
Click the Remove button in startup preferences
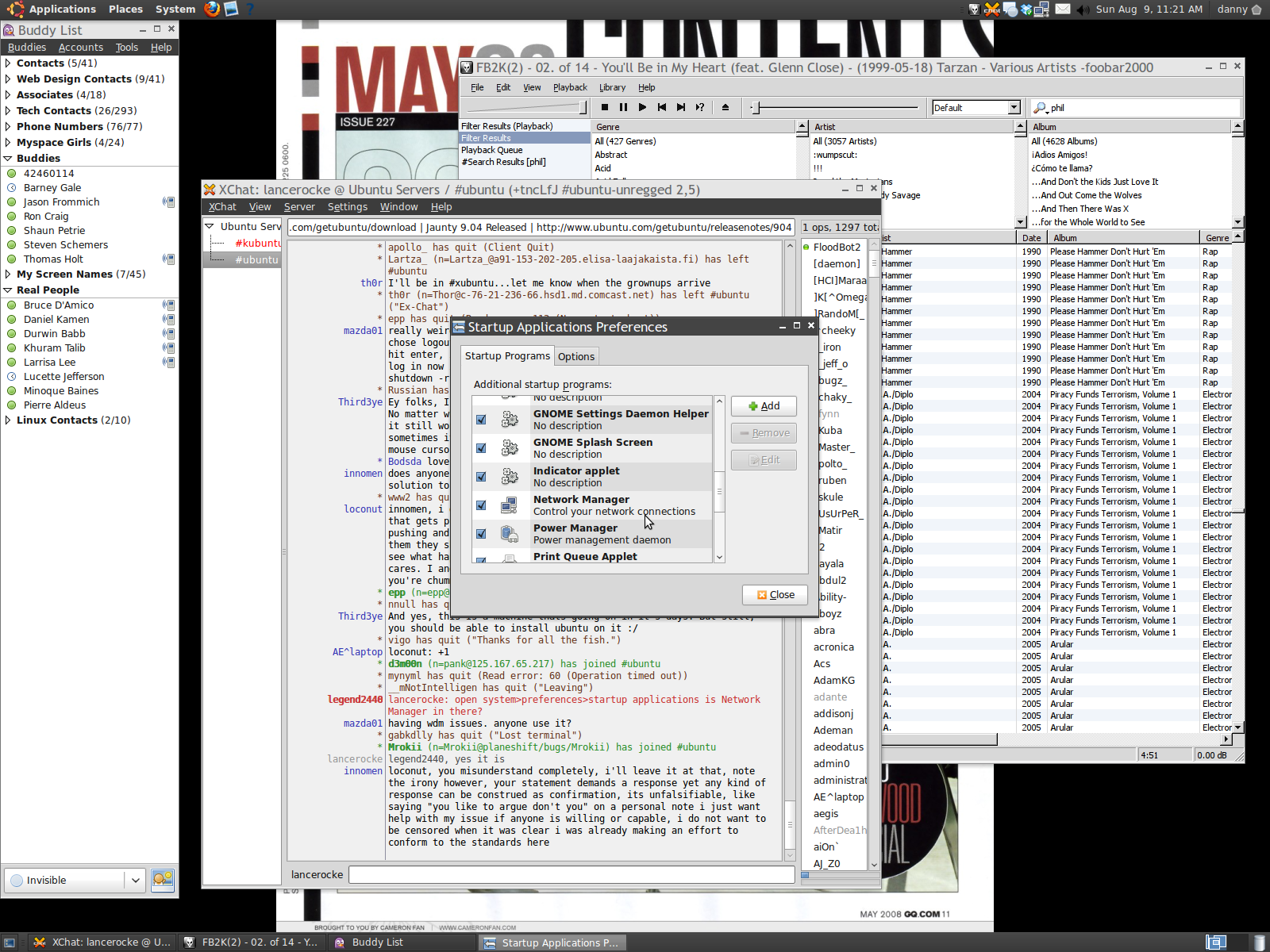(x=764, y=432)
